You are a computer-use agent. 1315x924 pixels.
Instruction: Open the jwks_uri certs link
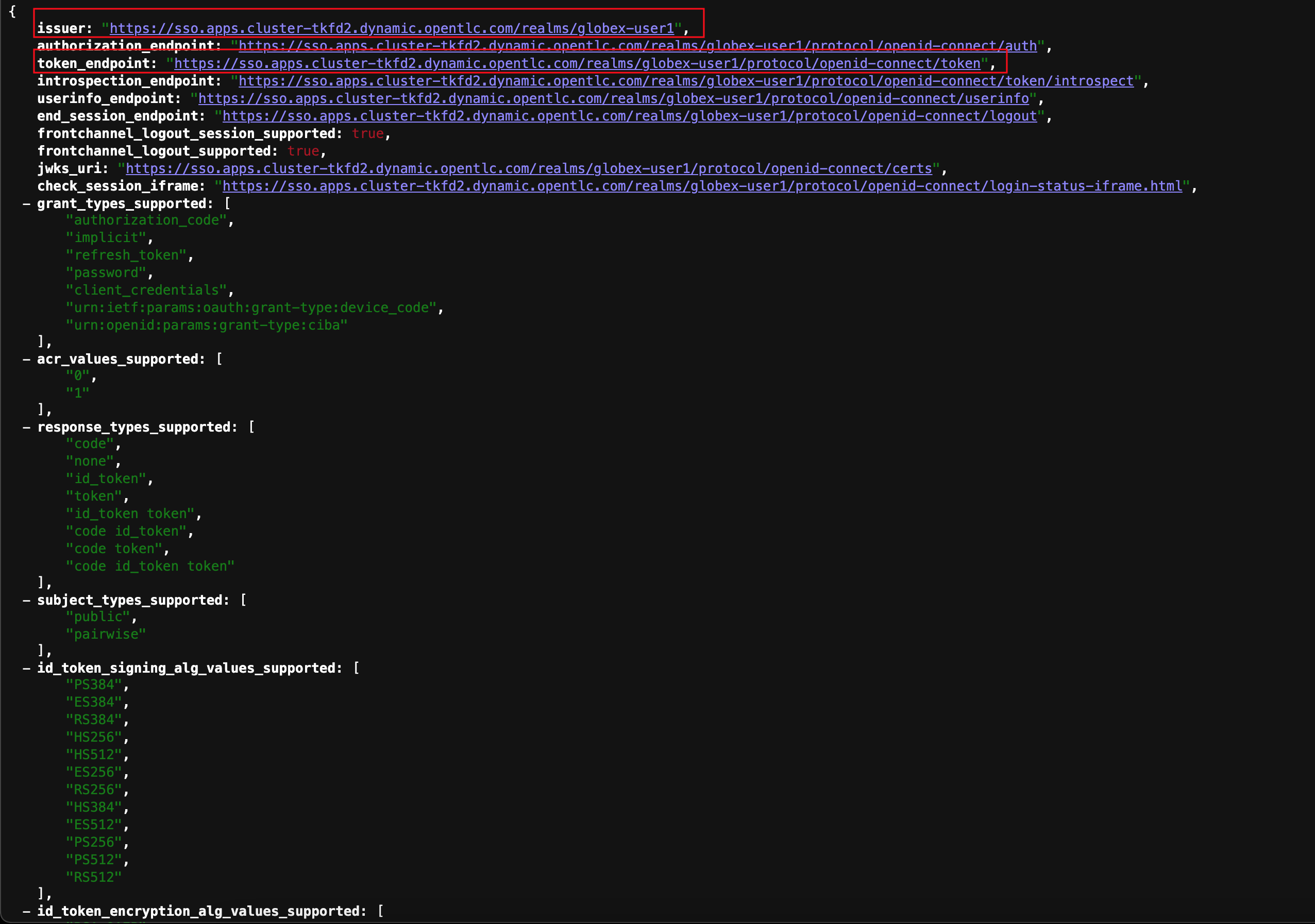pos(529,168)
